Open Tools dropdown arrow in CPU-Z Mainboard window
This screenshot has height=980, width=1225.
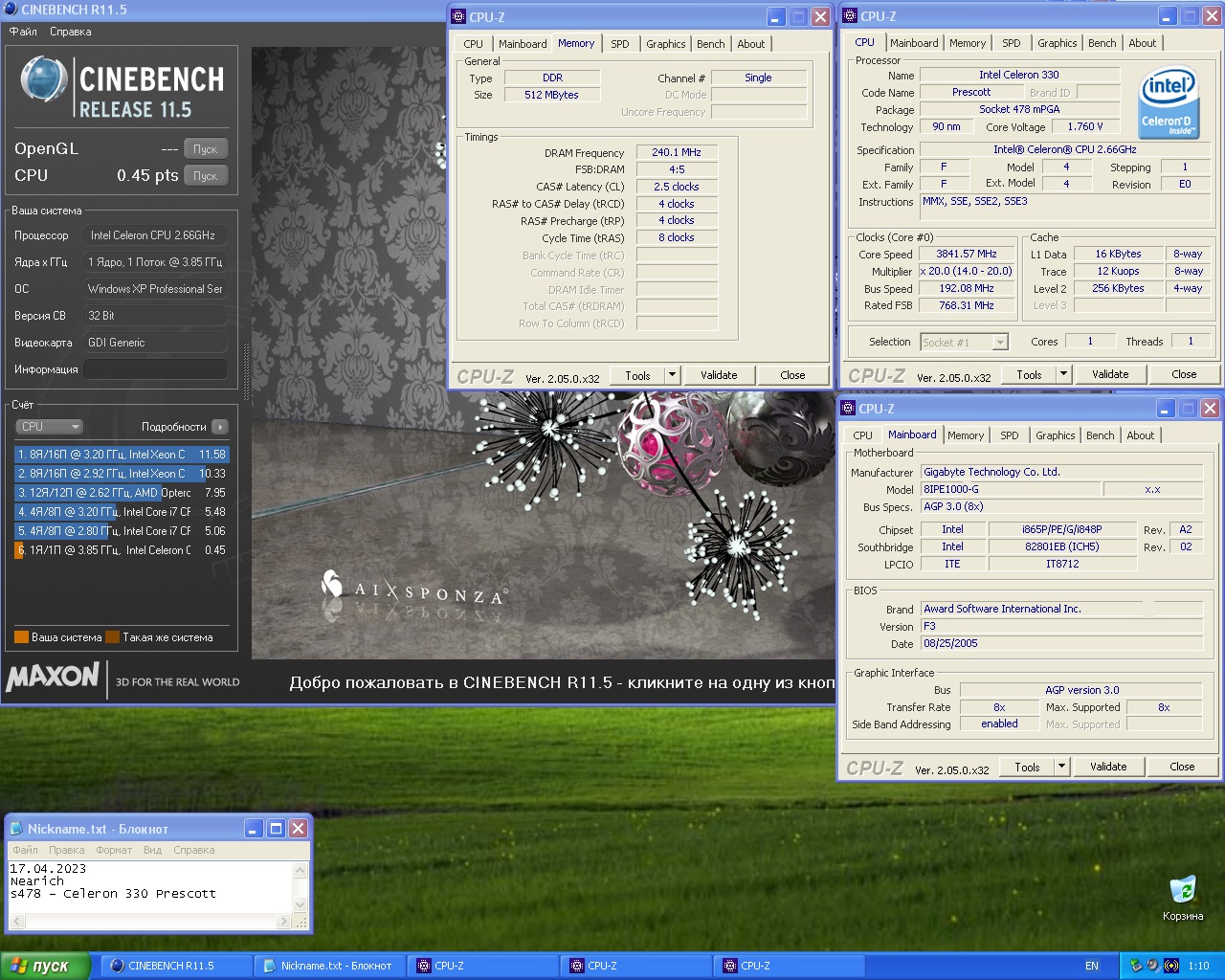tap(1061, 767)
